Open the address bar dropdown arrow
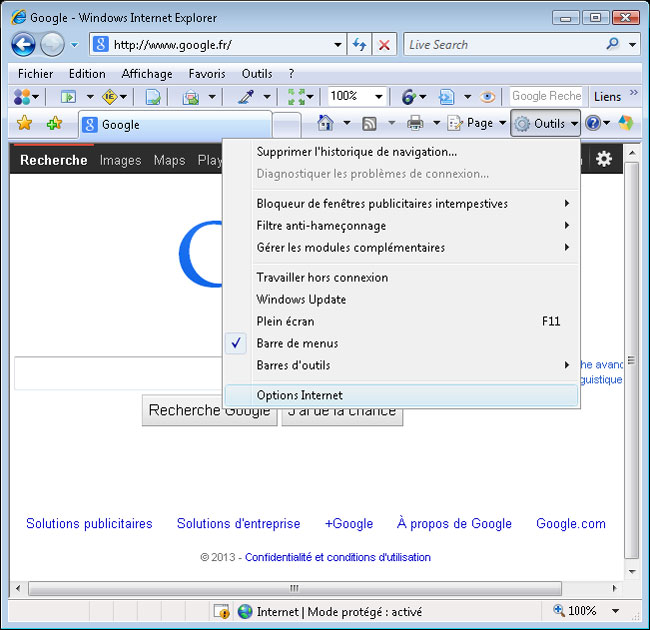Image resolution: width=650 pixels, height=630 pixels. [x=338, y=45]
